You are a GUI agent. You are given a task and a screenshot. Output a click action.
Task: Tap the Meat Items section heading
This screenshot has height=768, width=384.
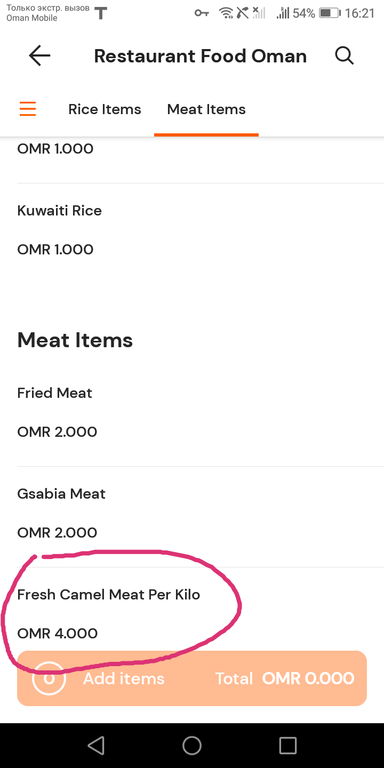pos(75,340)
